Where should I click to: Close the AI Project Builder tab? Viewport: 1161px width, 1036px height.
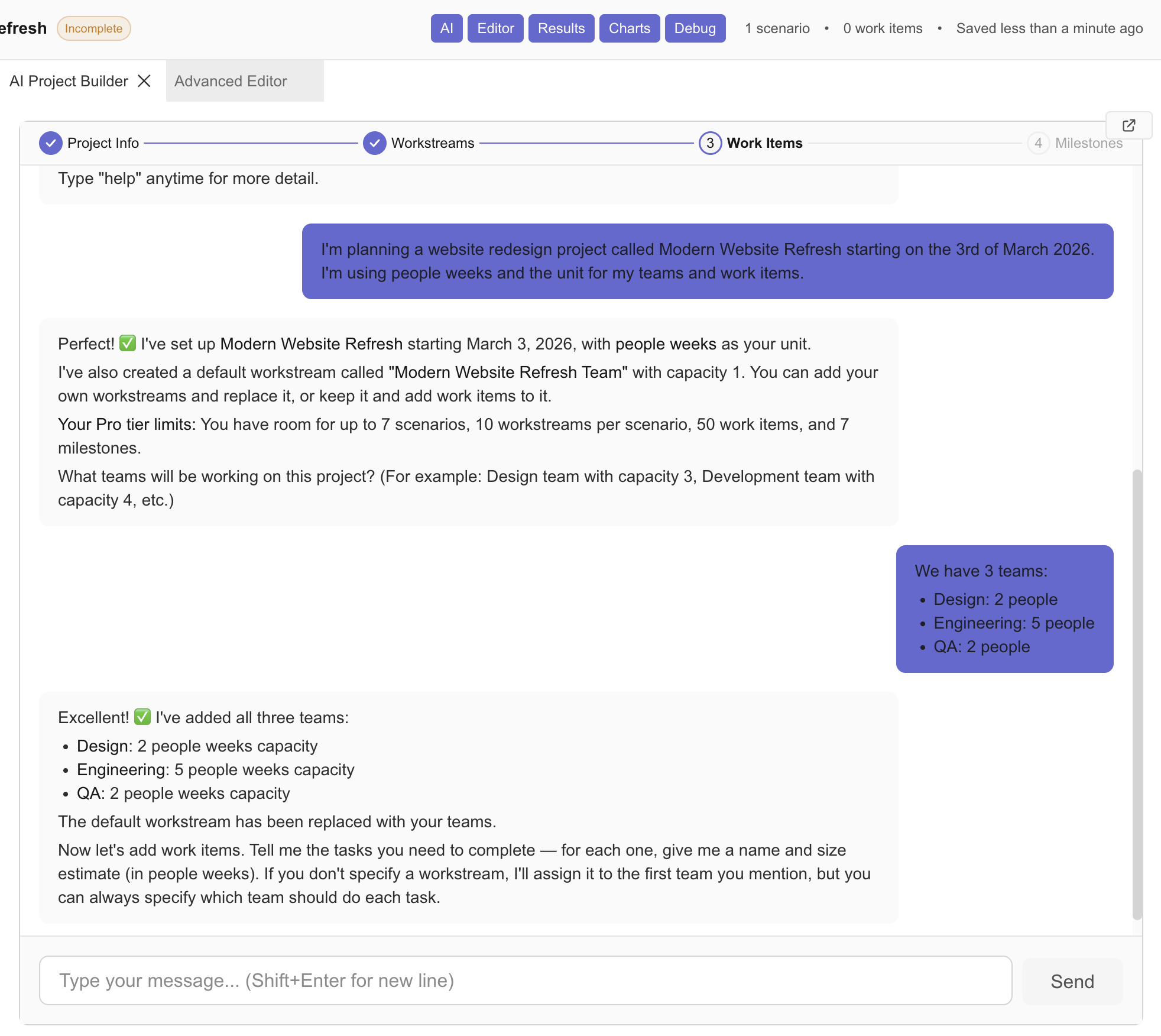144,81
